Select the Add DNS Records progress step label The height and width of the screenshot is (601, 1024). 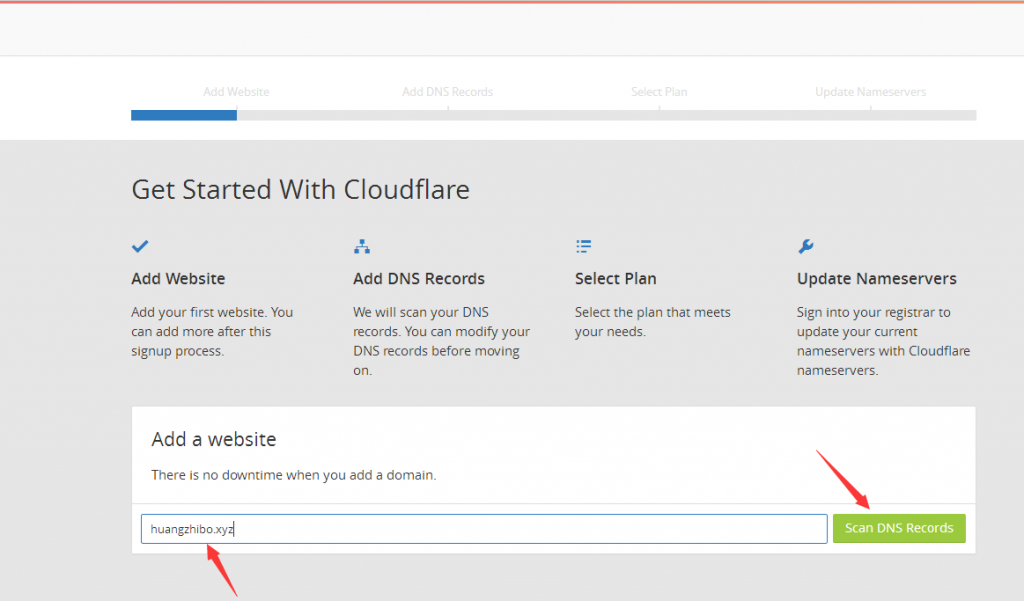(447, 92)
